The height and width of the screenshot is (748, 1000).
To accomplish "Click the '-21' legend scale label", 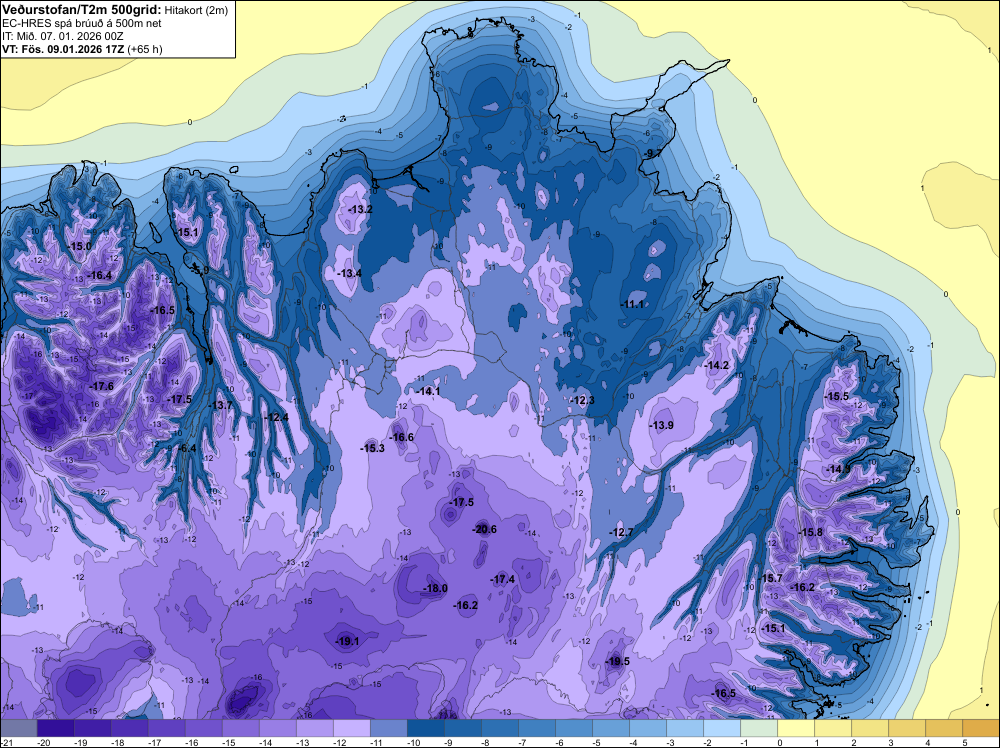I will [6, 742].
